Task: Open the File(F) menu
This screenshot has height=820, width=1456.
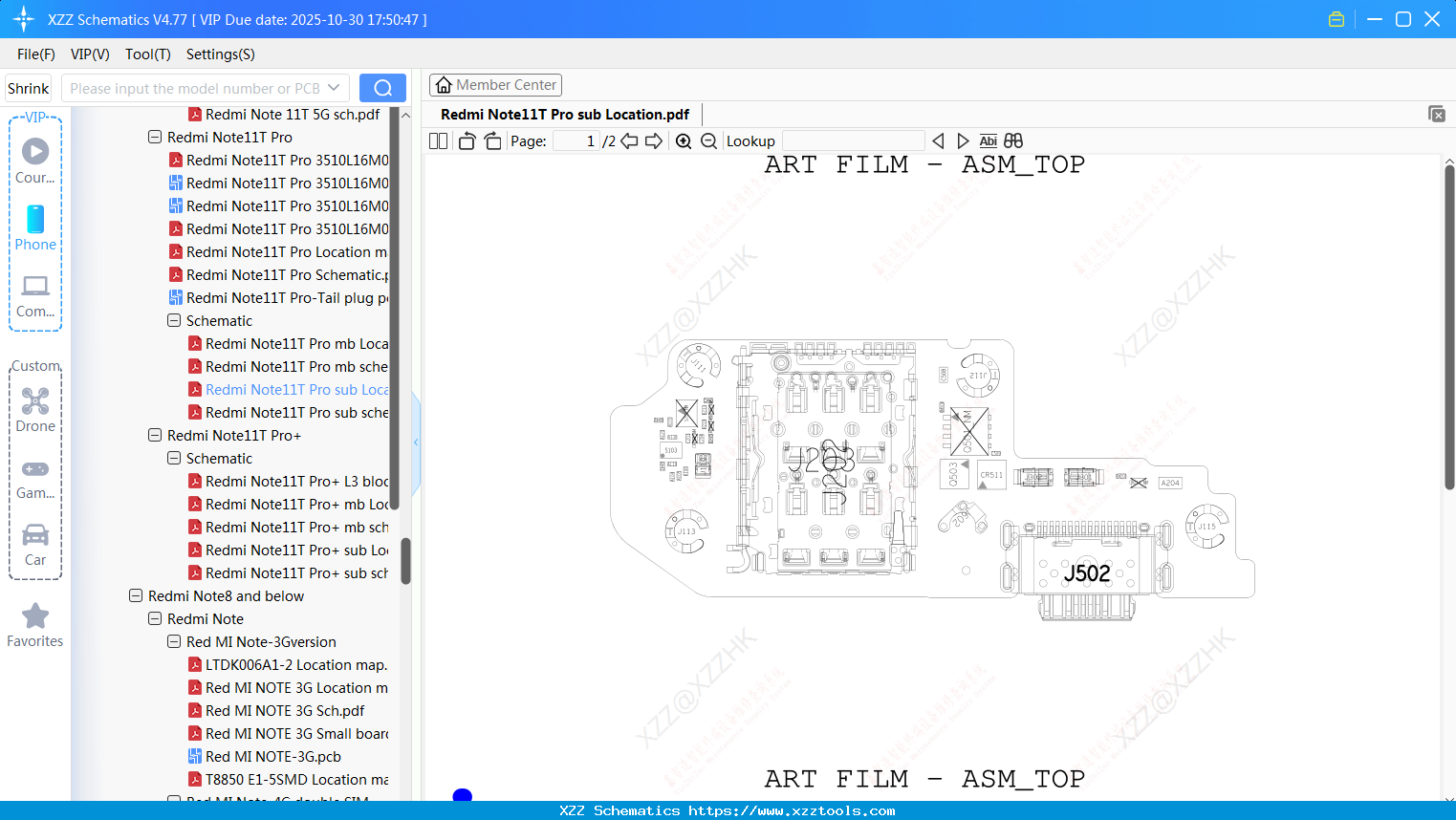Action: [36, 54]
